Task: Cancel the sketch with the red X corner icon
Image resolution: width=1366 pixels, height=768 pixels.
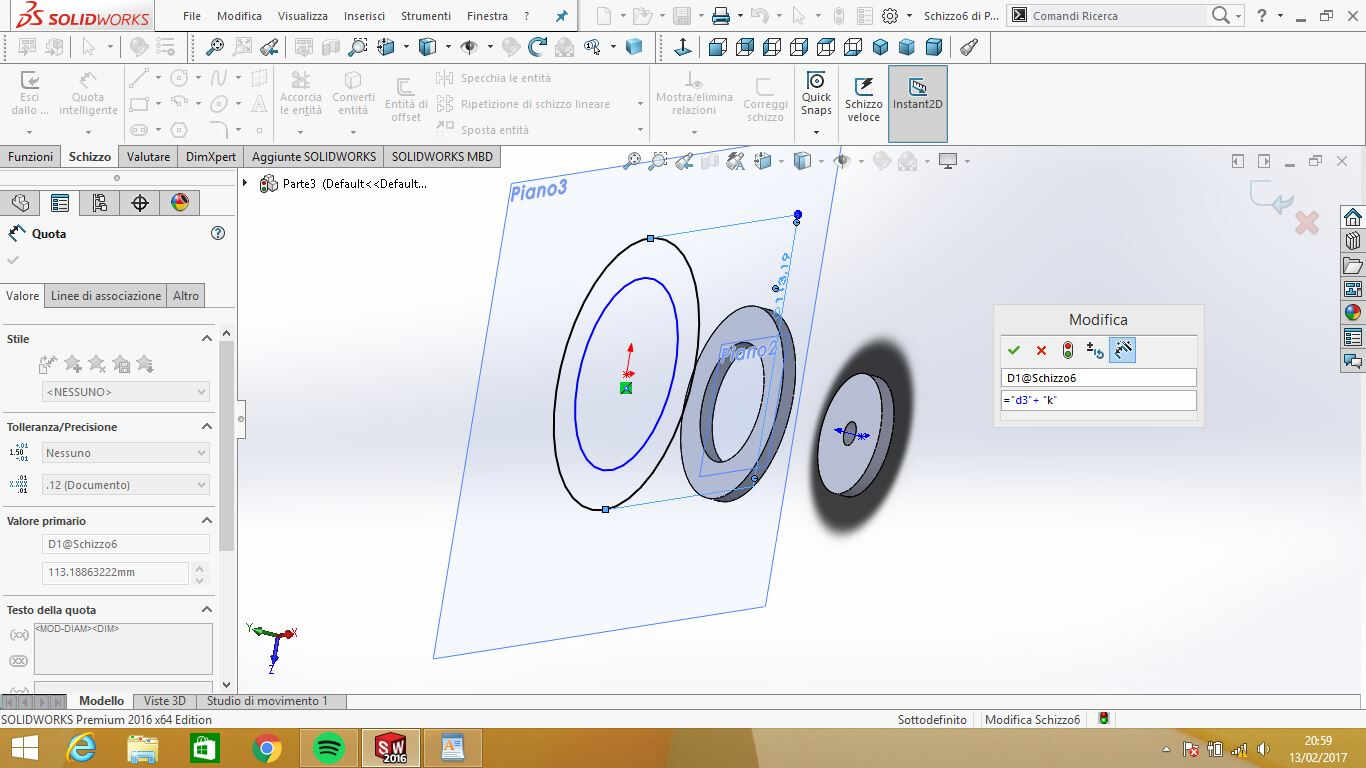Action: [x=1306, y=223]
